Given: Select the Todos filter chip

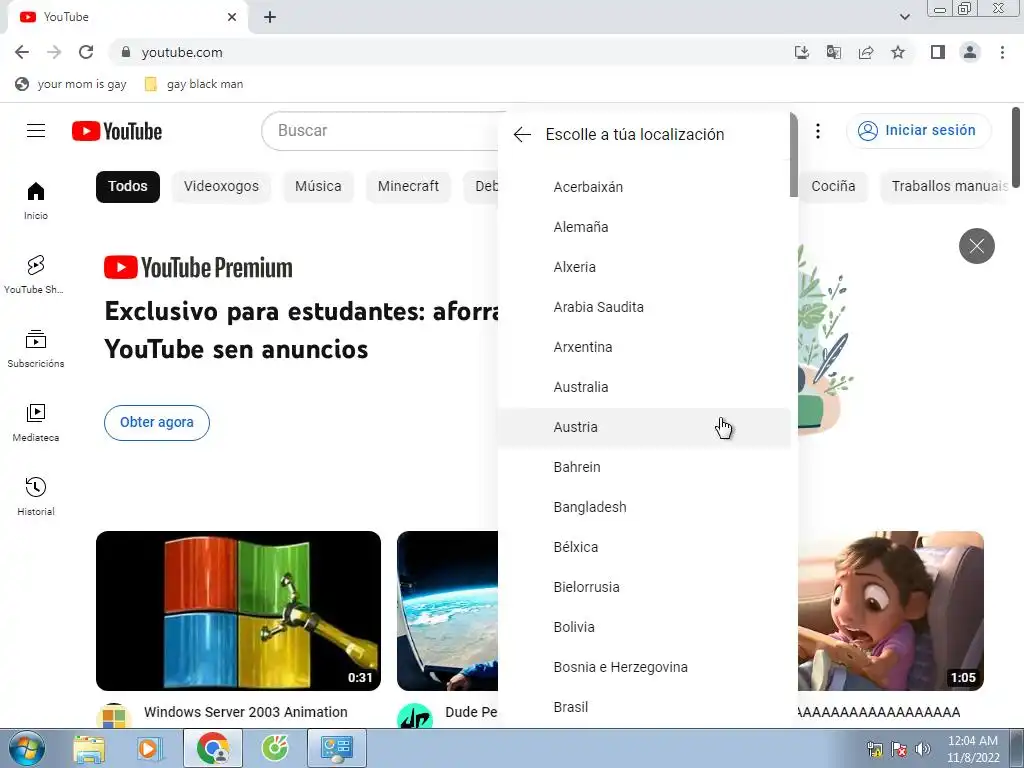Looking at the screenshot, I should tap(128, 187).
